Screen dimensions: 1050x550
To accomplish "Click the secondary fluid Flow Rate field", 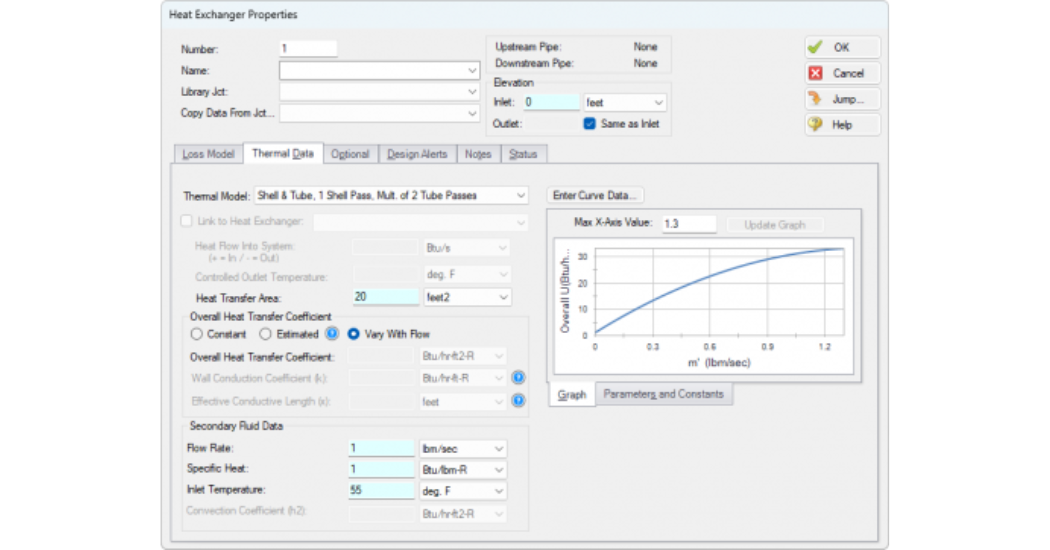I will pyautogui.click(x=381, y=449).
